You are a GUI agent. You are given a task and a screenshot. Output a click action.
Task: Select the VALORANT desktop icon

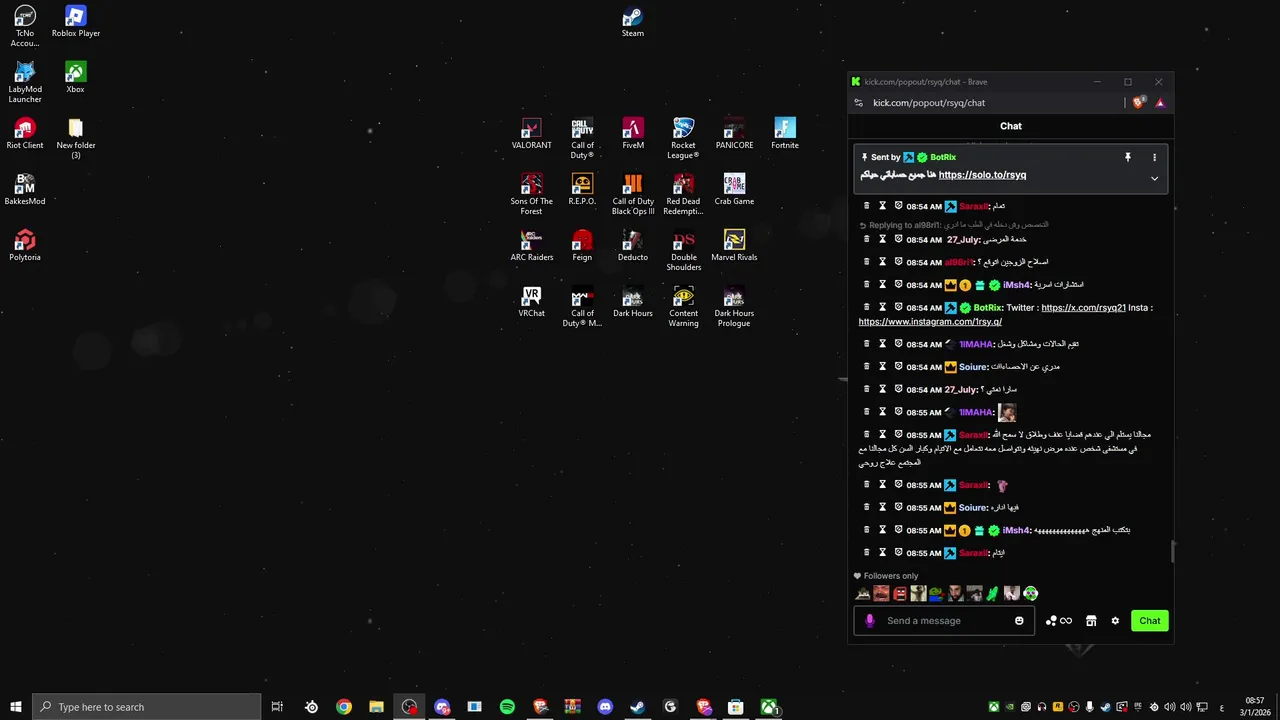pos(531,134)
